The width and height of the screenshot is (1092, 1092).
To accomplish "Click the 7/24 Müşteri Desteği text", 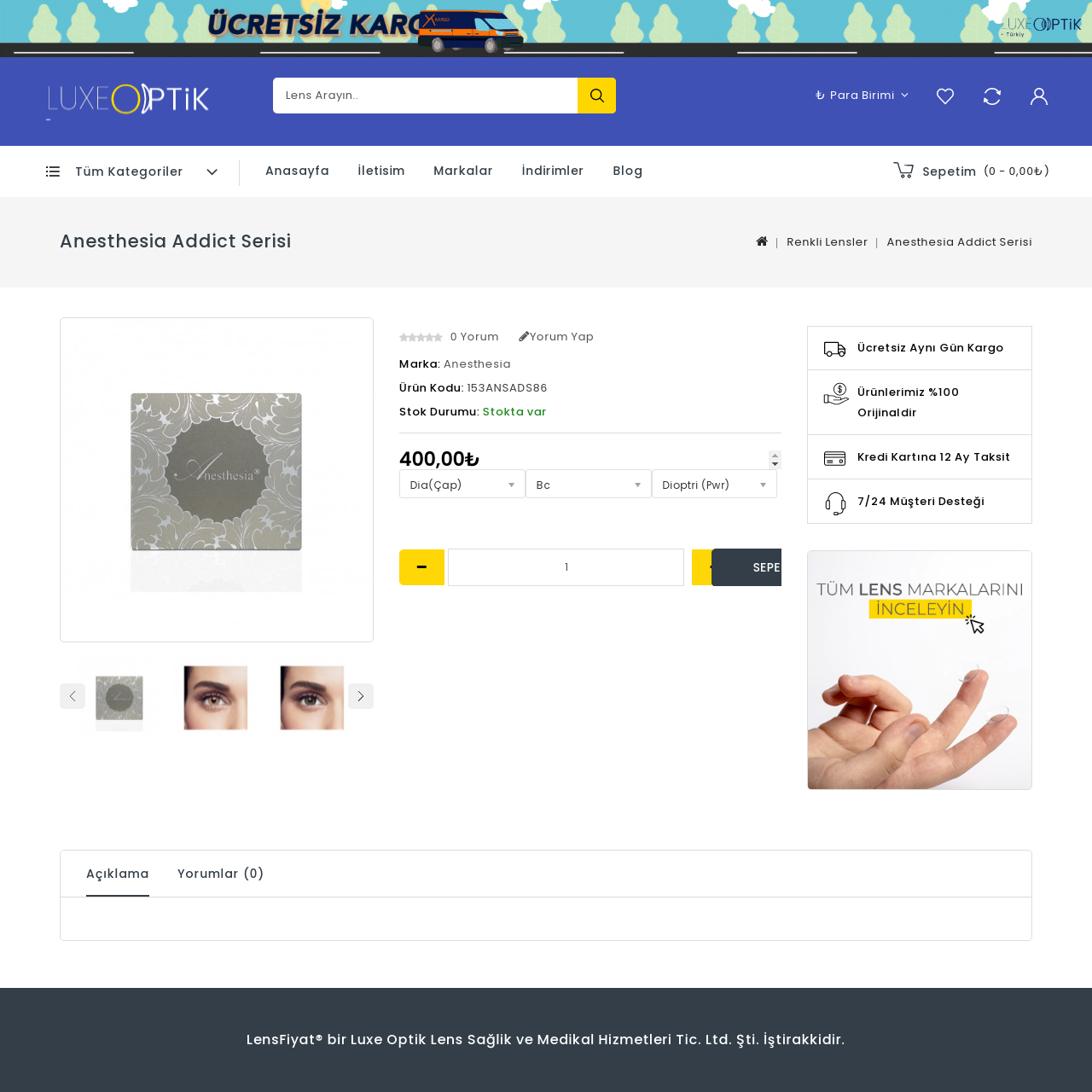I will pos(921,502).
